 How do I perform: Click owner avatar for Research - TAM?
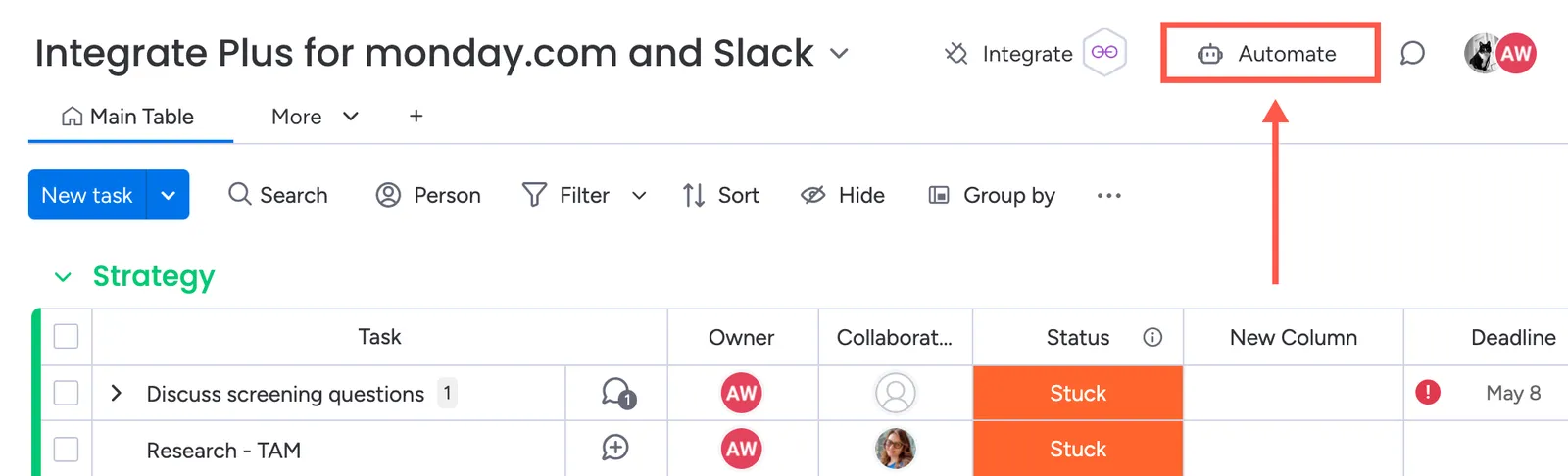coord(742,449)
